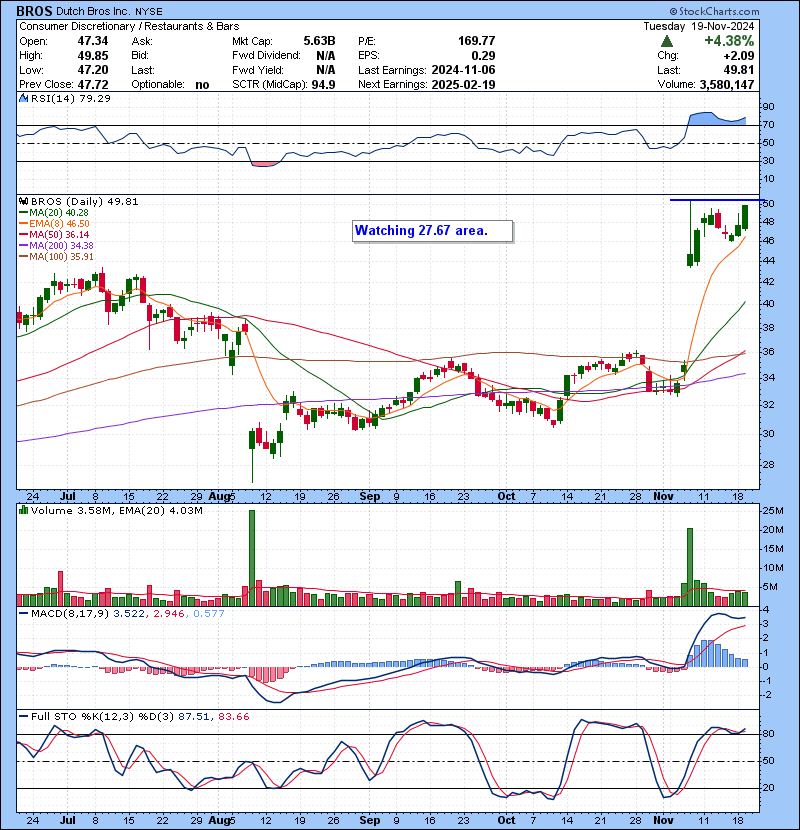Click the Chg value +2.09
Viewport: 800px width, 830px height.
(739, 56)
